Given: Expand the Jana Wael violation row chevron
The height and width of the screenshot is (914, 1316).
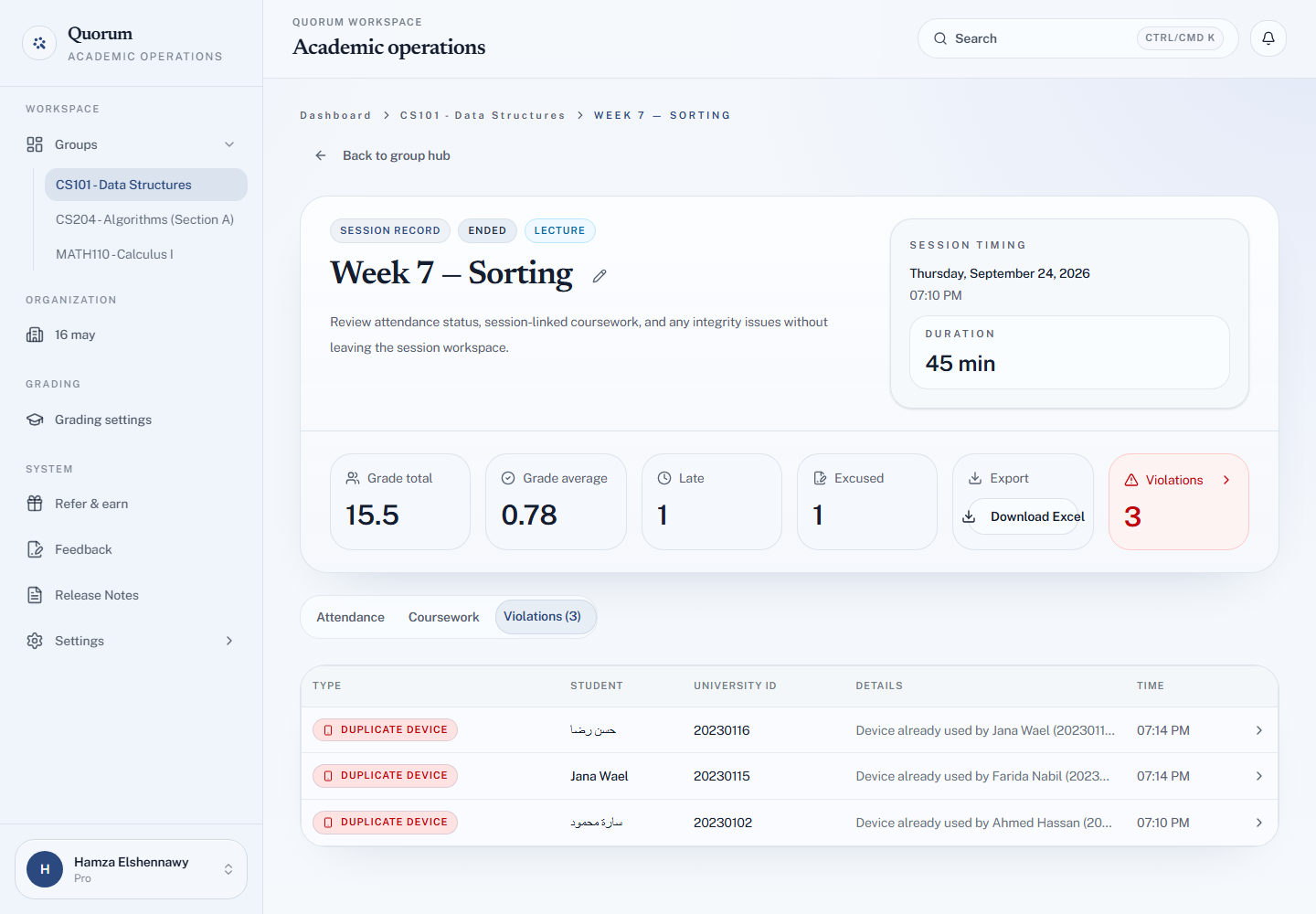Looking at the screenshot, I should (1259, 776).
